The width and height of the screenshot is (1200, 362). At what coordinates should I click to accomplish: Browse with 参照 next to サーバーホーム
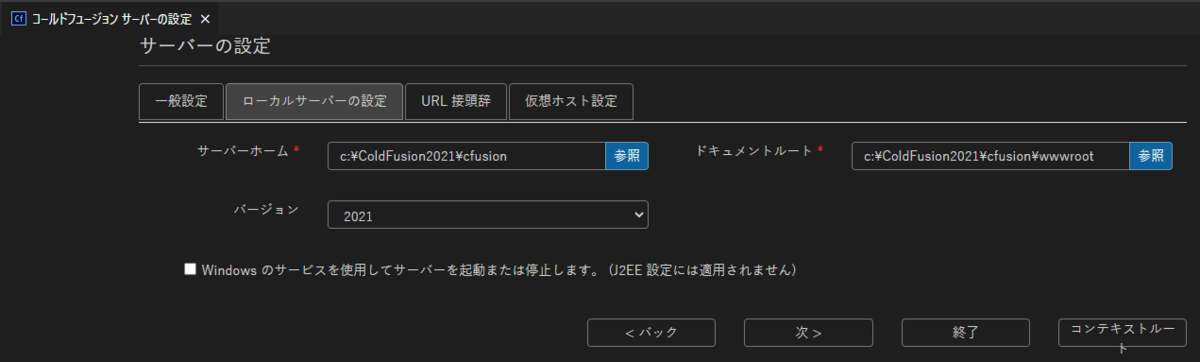pos(627,156)
